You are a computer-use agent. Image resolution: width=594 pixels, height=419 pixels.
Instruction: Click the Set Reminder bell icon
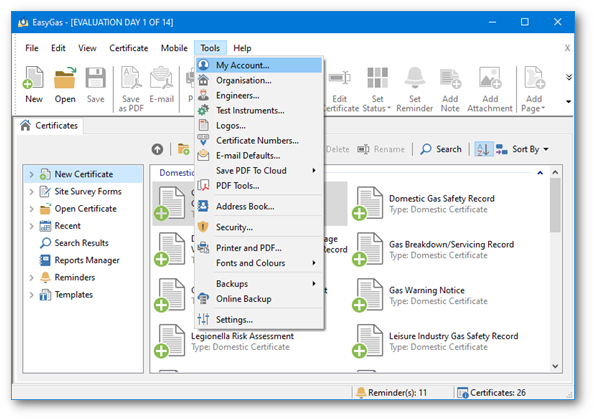[x=415, y=89]
